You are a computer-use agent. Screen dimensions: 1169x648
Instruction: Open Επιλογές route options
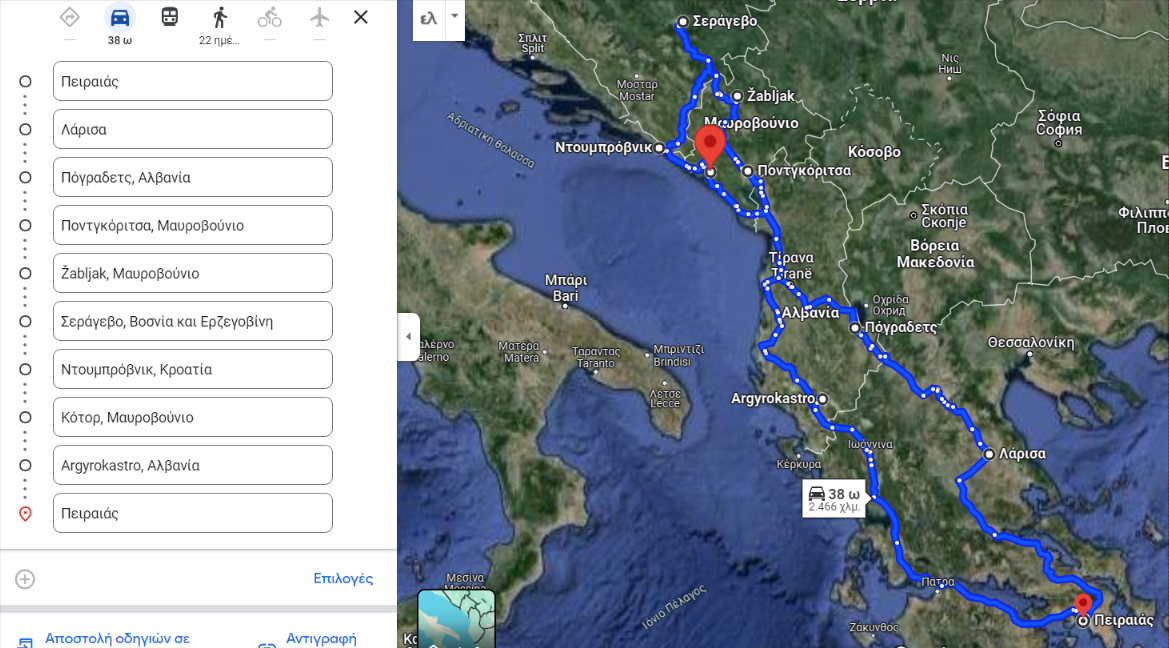click(343, 579)
